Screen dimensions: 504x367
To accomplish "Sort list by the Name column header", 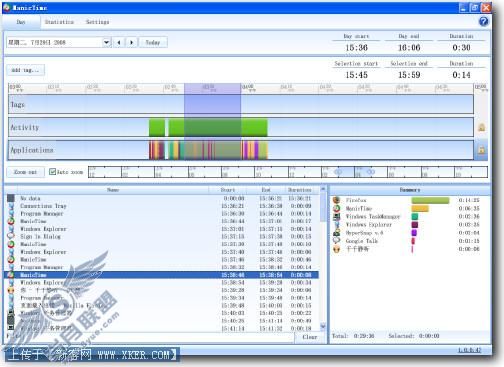I will pos(113,190).
